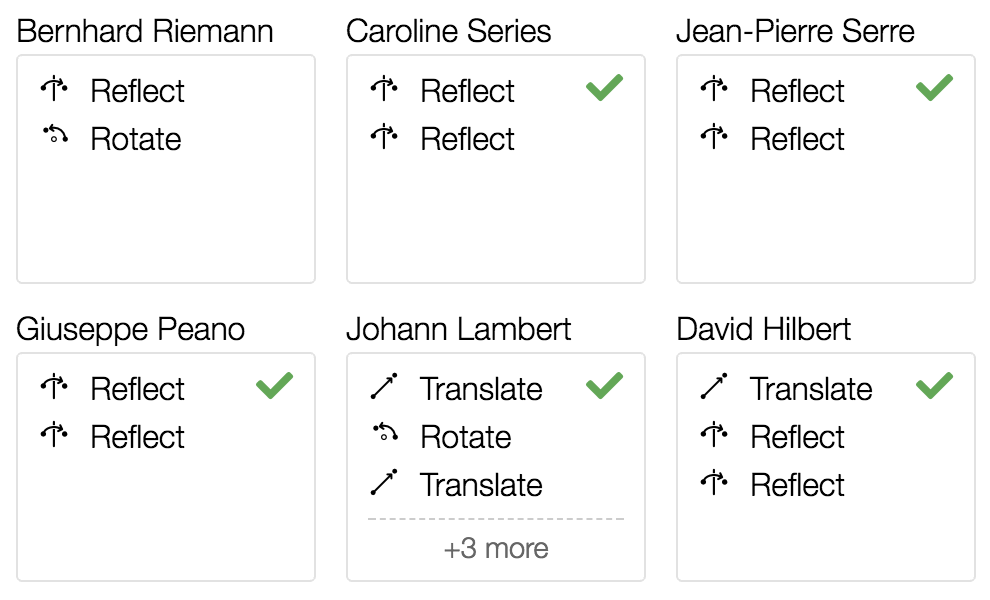This screenshot has width=990, height=600.
Task: Click the second Reflect icon in Giuseppe Peano's card
Action: [x=54, y=436]
